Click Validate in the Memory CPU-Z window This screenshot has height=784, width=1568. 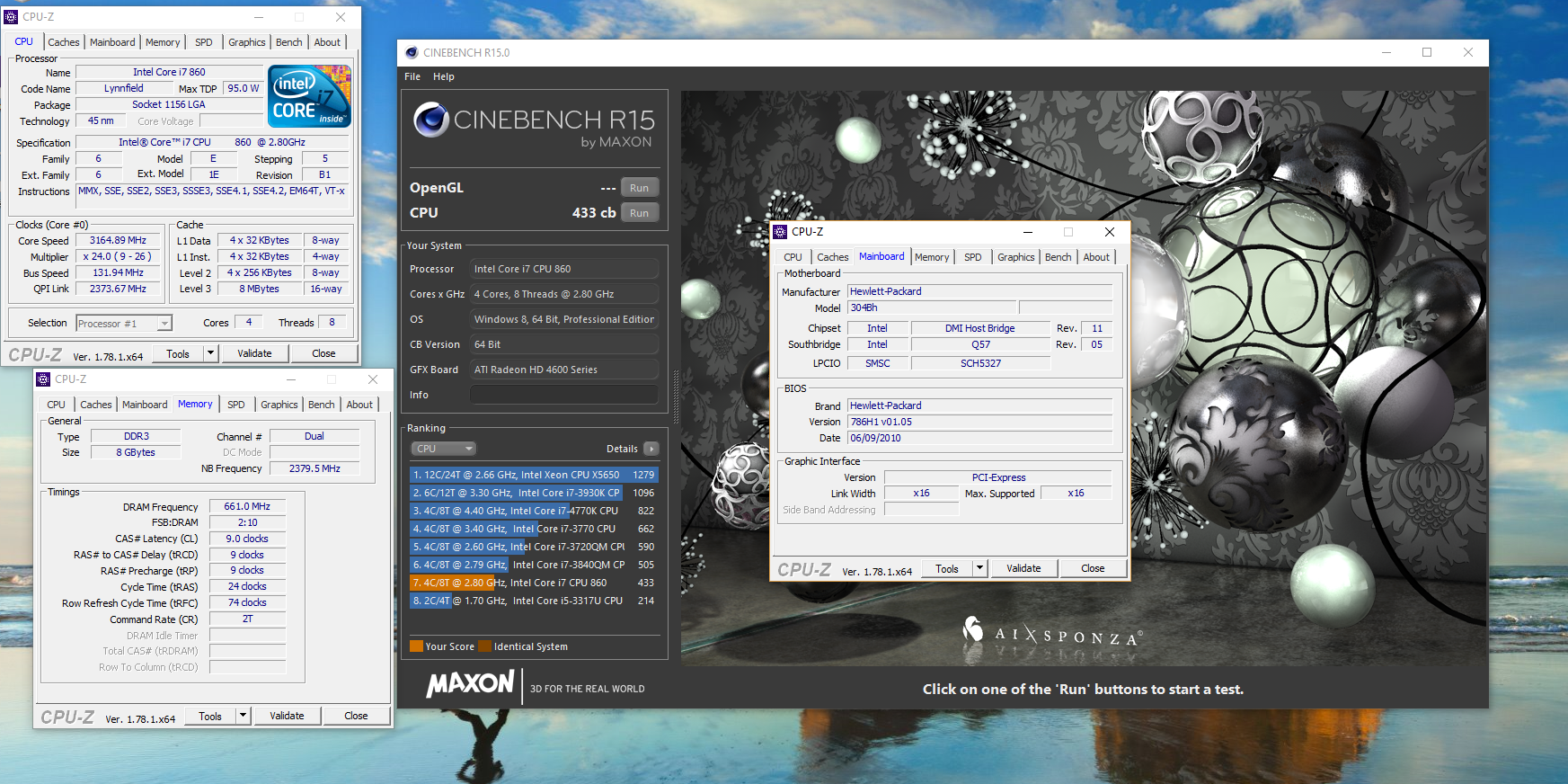point(287,716)
